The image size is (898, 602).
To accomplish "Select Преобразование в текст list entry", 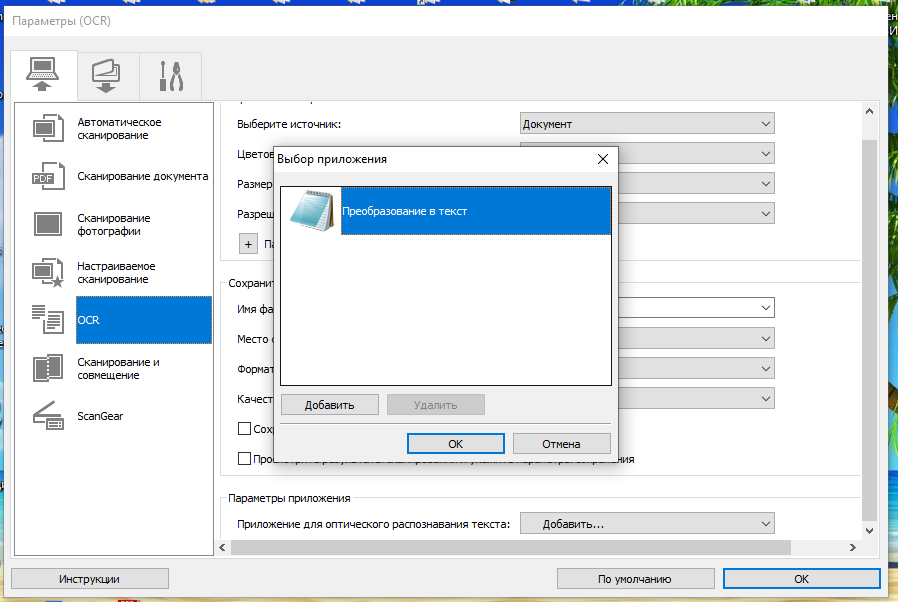I will coord(476,211).
